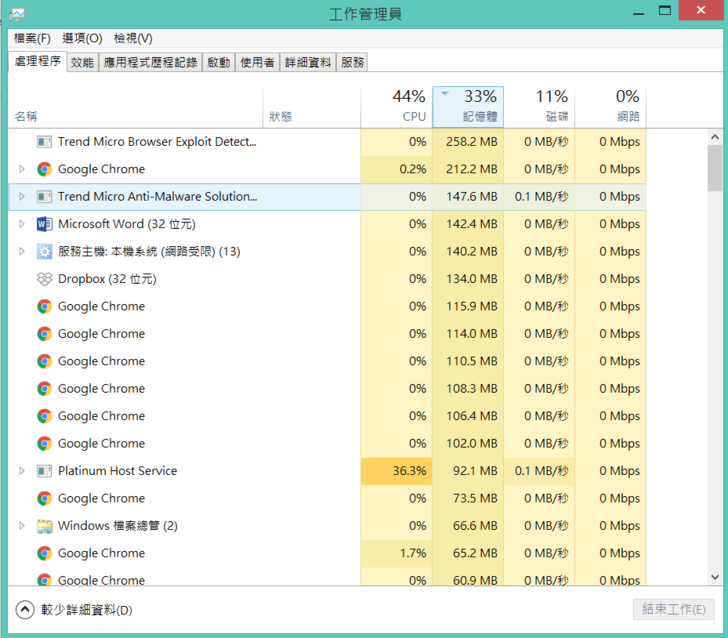
Task: Collapse view with 較少詳細資料 toggle
Action: click(x=26, y=609)
